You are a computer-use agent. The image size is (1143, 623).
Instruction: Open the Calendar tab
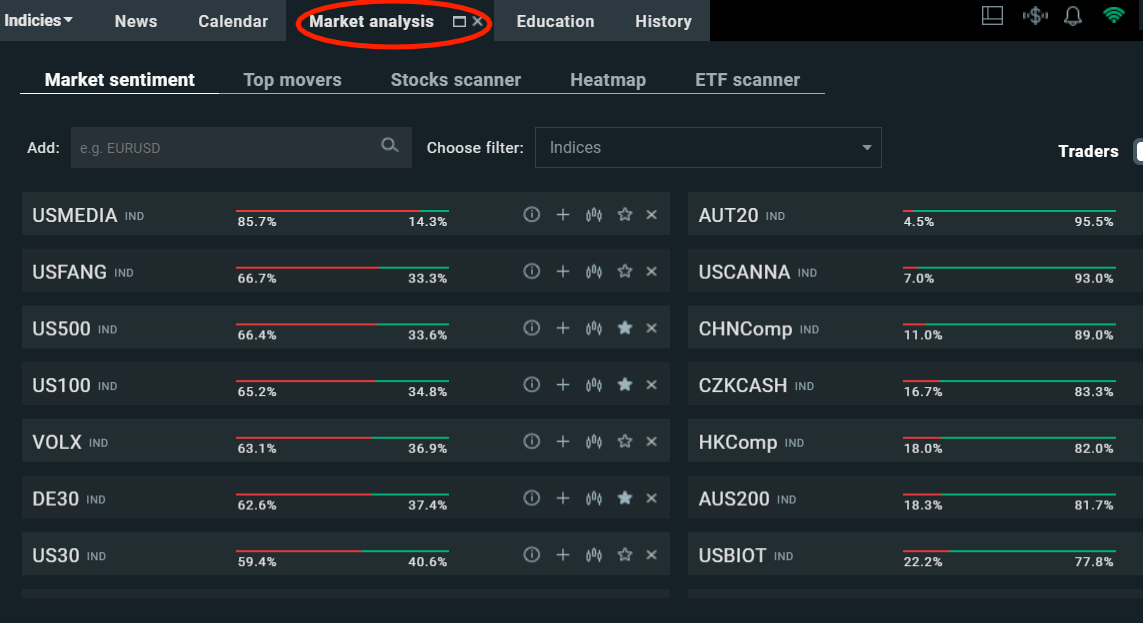233,21
